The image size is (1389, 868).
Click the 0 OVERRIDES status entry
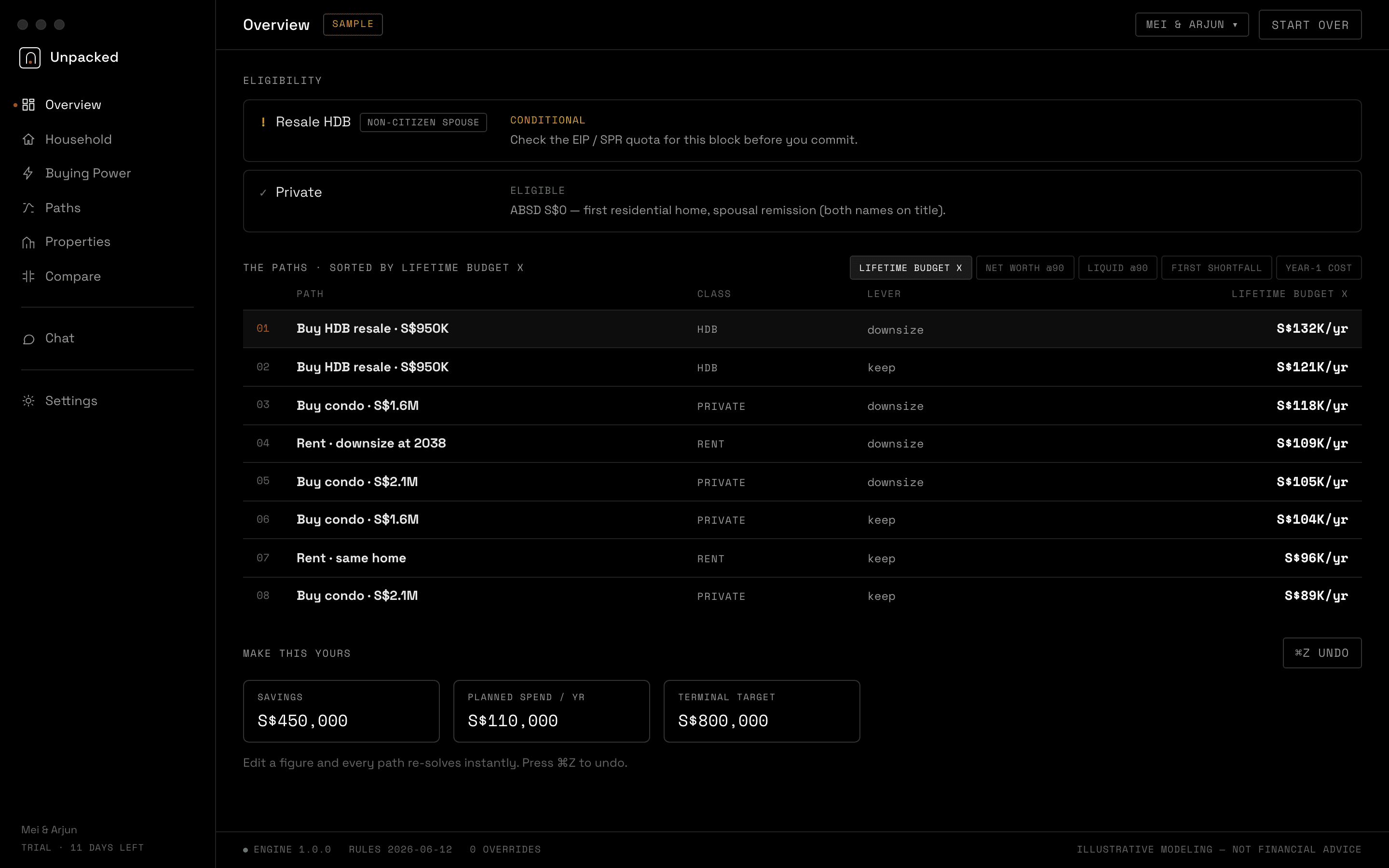(505, 849)
